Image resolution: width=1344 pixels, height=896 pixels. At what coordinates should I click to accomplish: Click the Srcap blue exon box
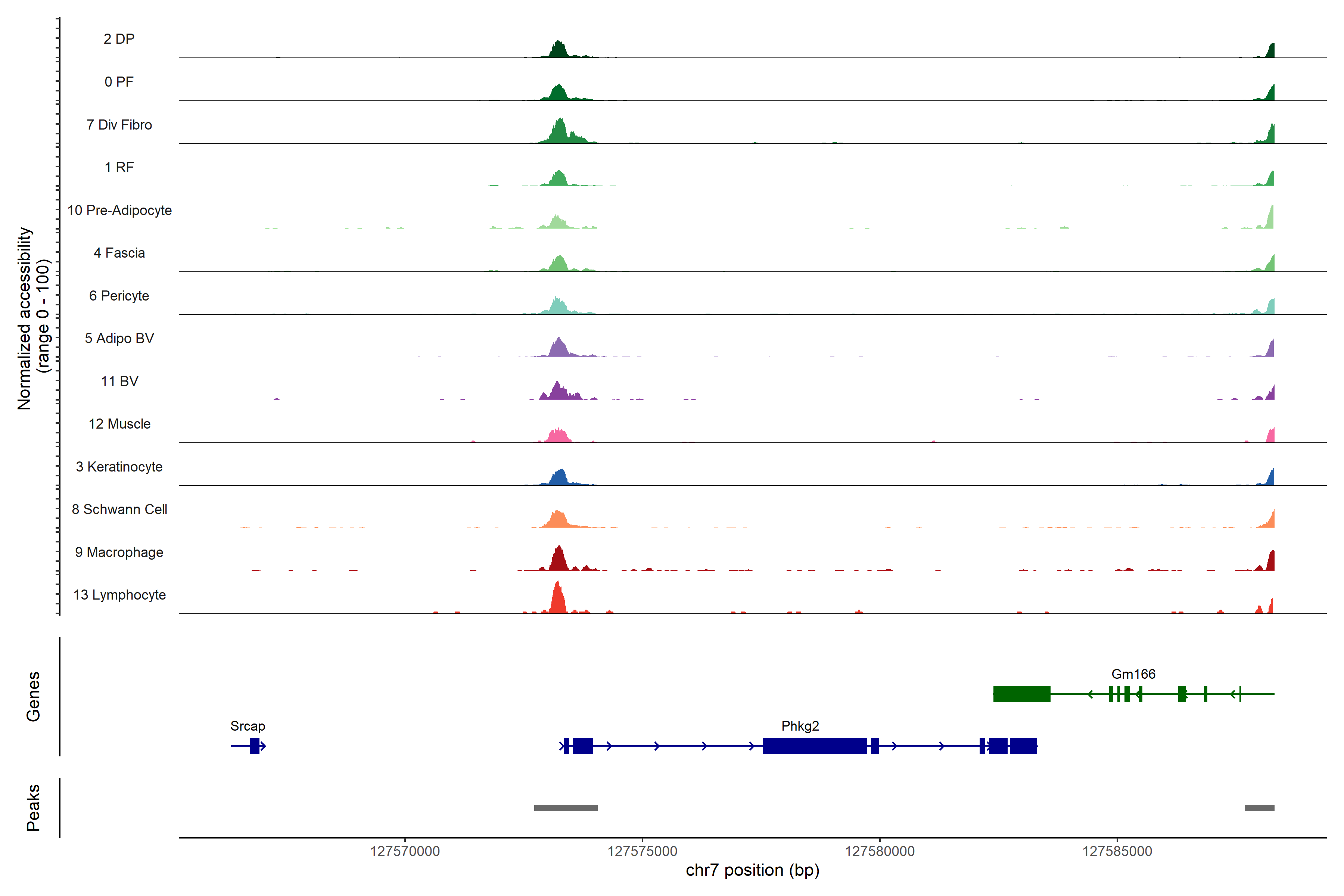click(x=254, y=746)
